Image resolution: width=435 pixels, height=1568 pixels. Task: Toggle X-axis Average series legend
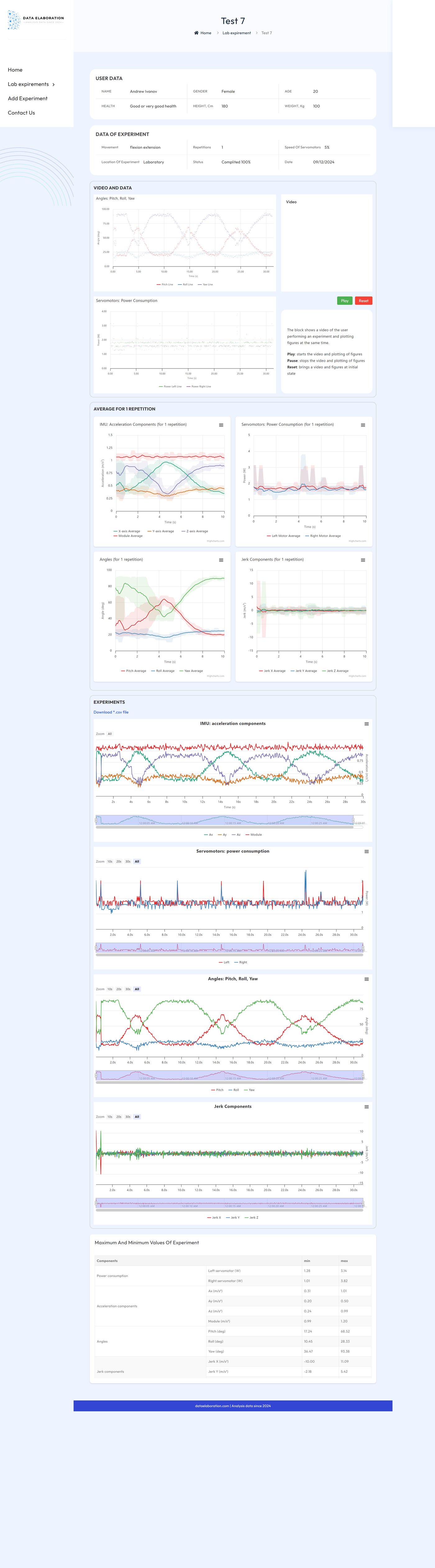tap(126, 531)
